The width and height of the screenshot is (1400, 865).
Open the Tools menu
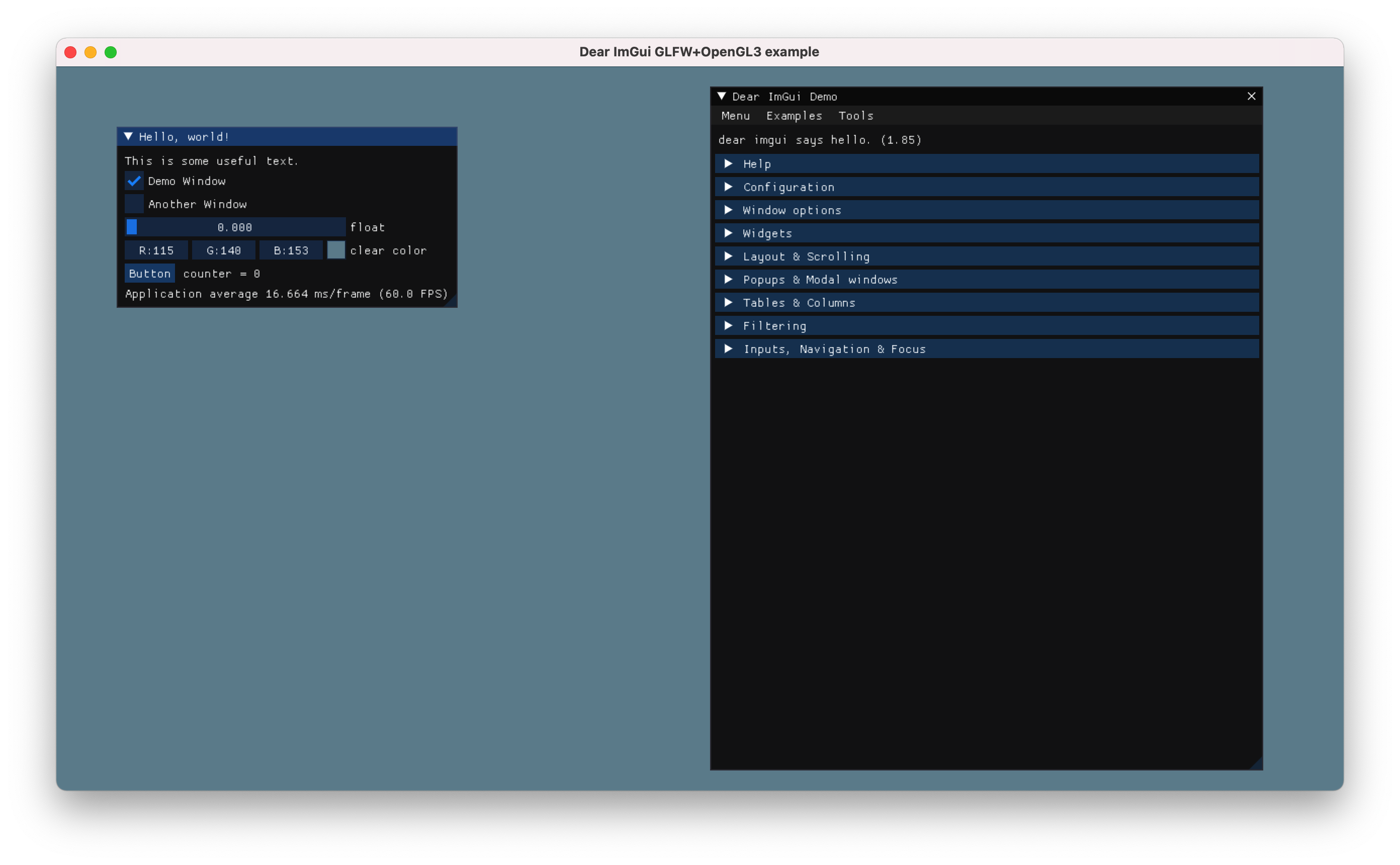point(855,116)
